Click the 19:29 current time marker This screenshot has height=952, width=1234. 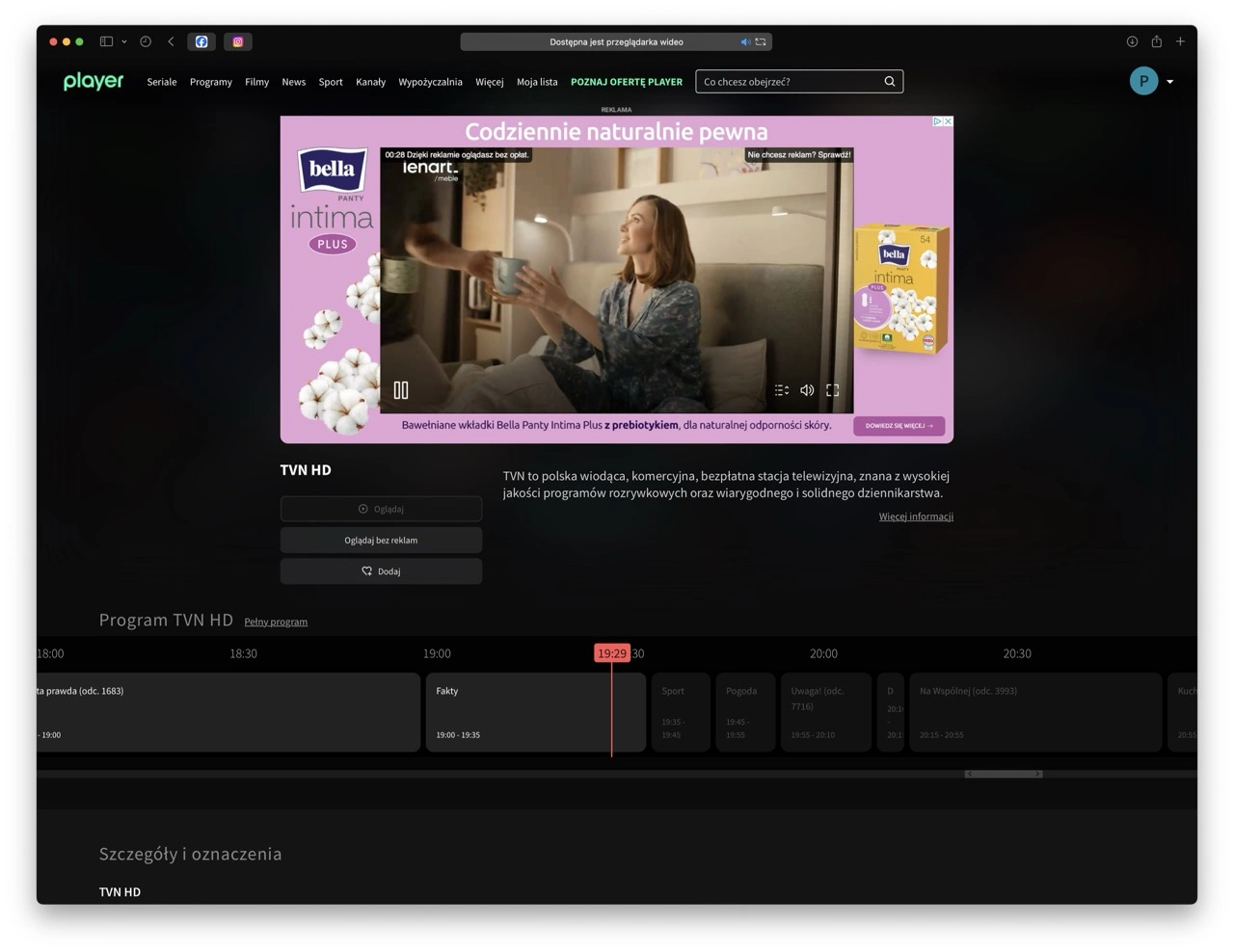pyautogui.click(x=612, y=653)
